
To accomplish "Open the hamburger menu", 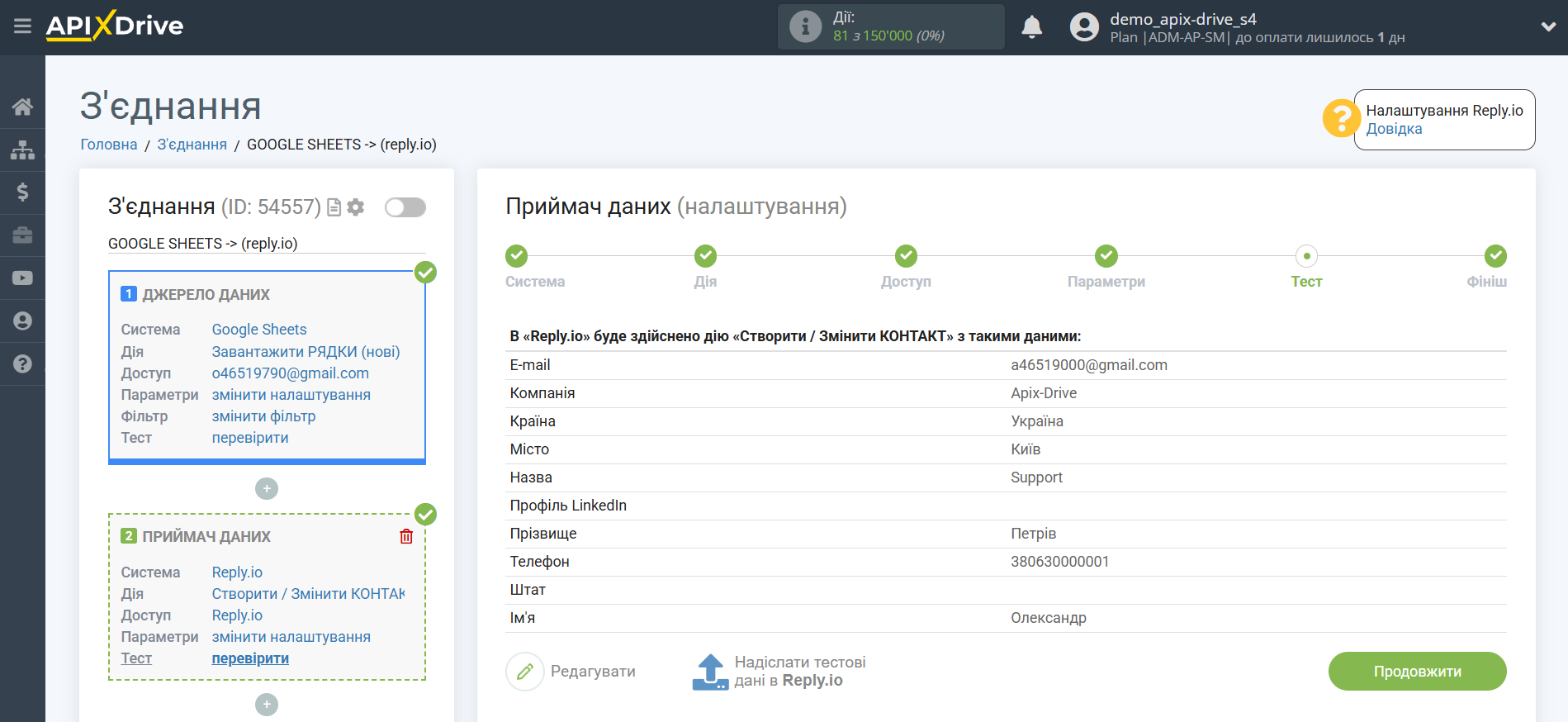I will (22, 26).
